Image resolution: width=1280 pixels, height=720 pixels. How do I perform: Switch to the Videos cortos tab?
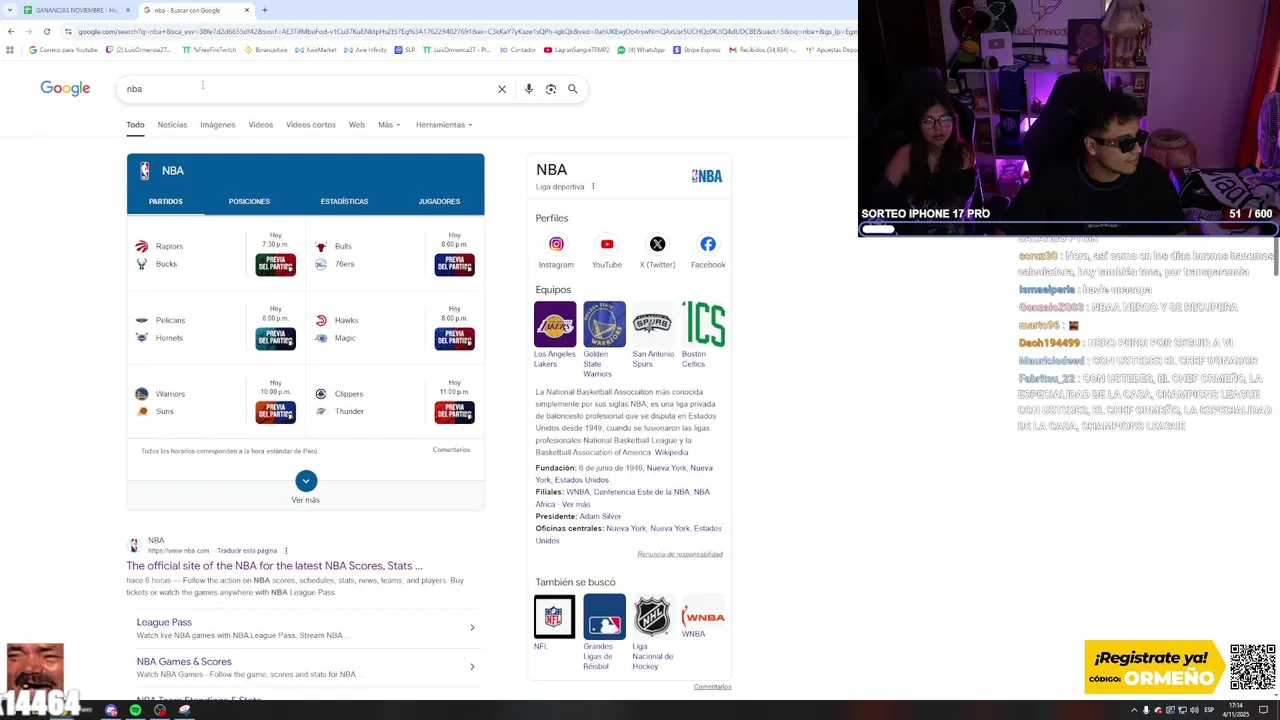[x=311, y=125]
